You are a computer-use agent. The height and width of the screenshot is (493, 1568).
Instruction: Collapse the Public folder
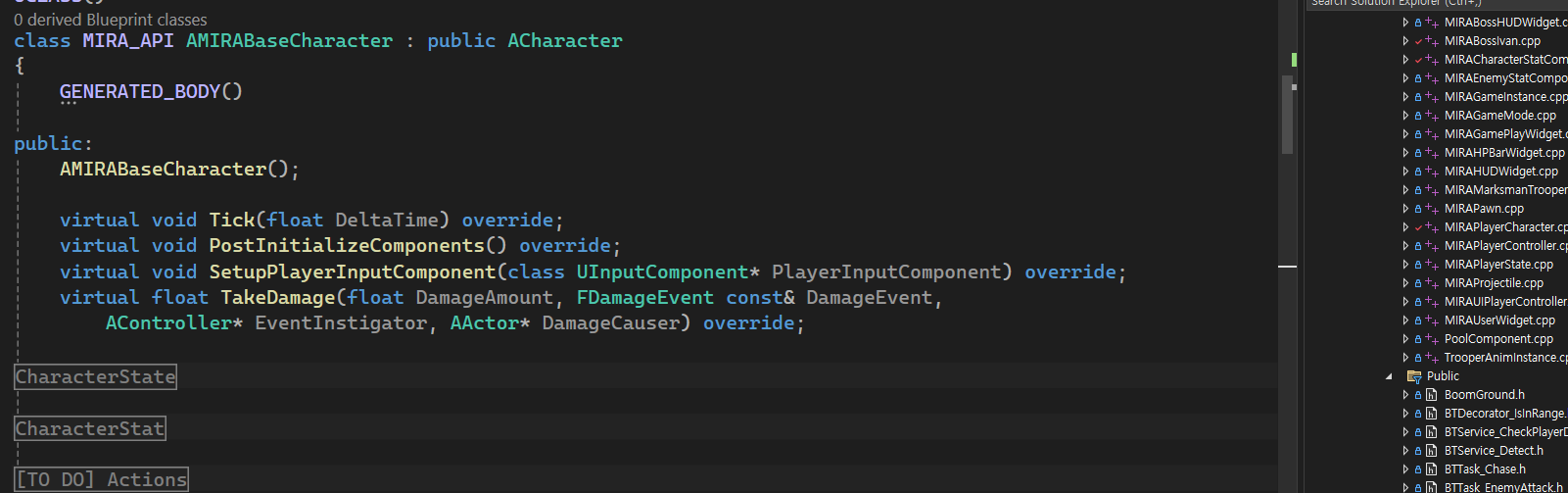tap(1389, 376)
